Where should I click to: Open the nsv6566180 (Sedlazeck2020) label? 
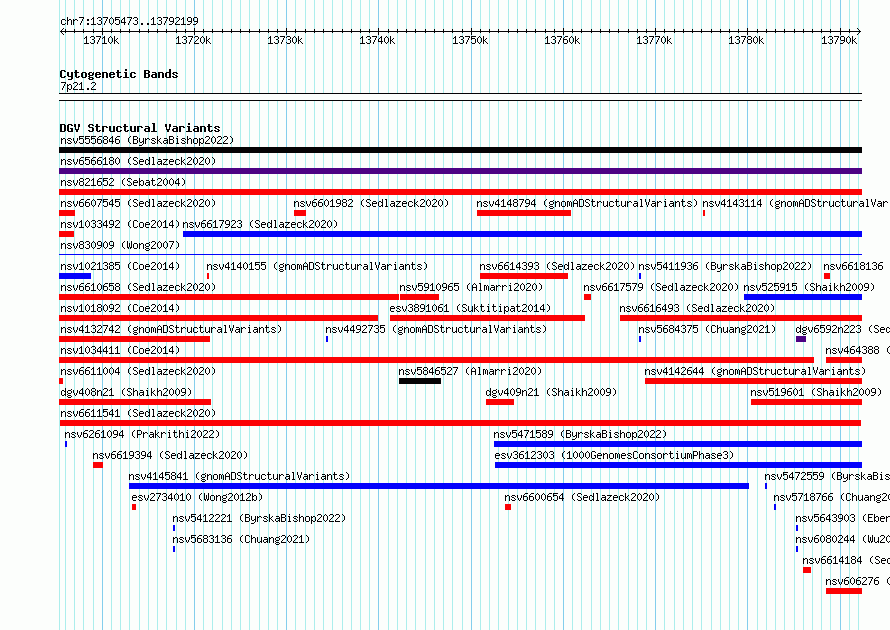point(138,161)
